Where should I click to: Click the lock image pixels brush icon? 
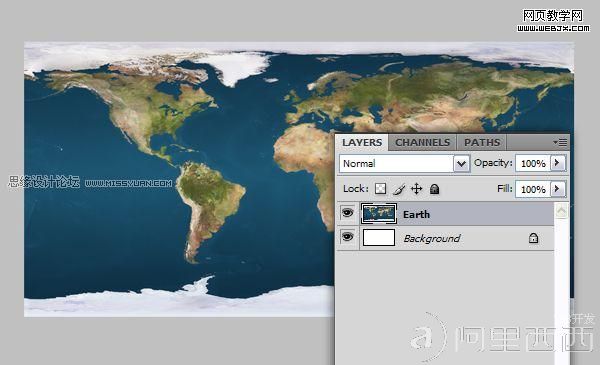click(x=399, y=189)
